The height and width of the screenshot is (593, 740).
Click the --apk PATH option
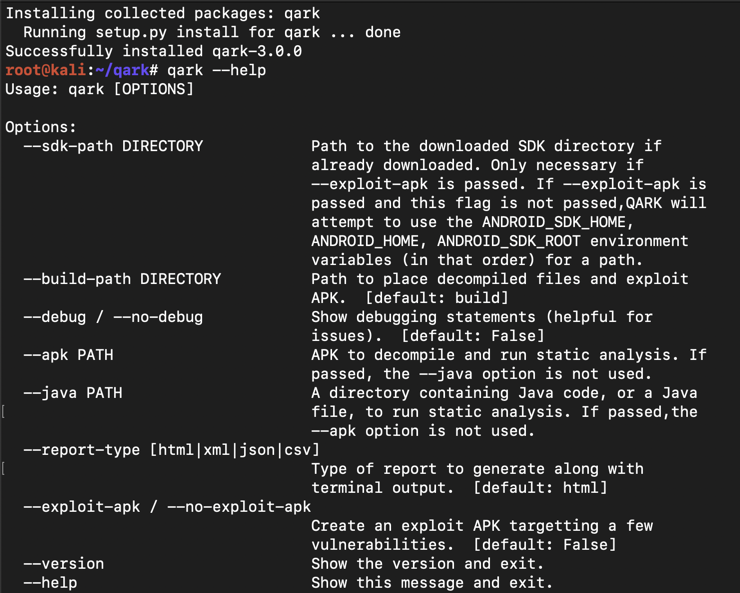pos(68,355)
